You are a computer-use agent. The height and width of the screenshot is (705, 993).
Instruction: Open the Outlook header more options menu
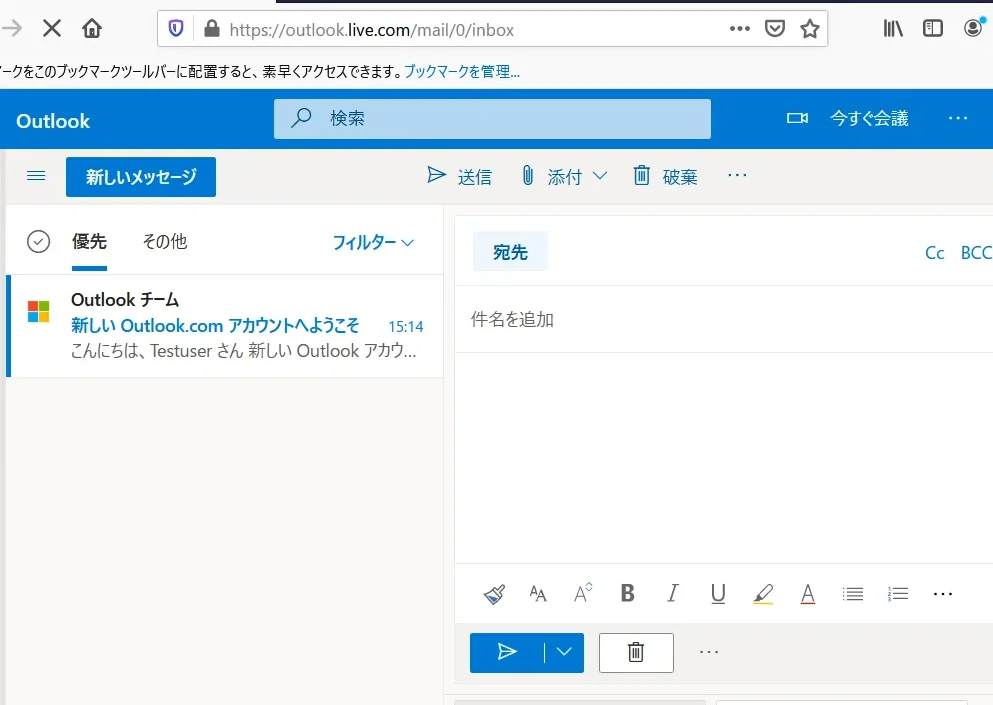pos(958,118)
